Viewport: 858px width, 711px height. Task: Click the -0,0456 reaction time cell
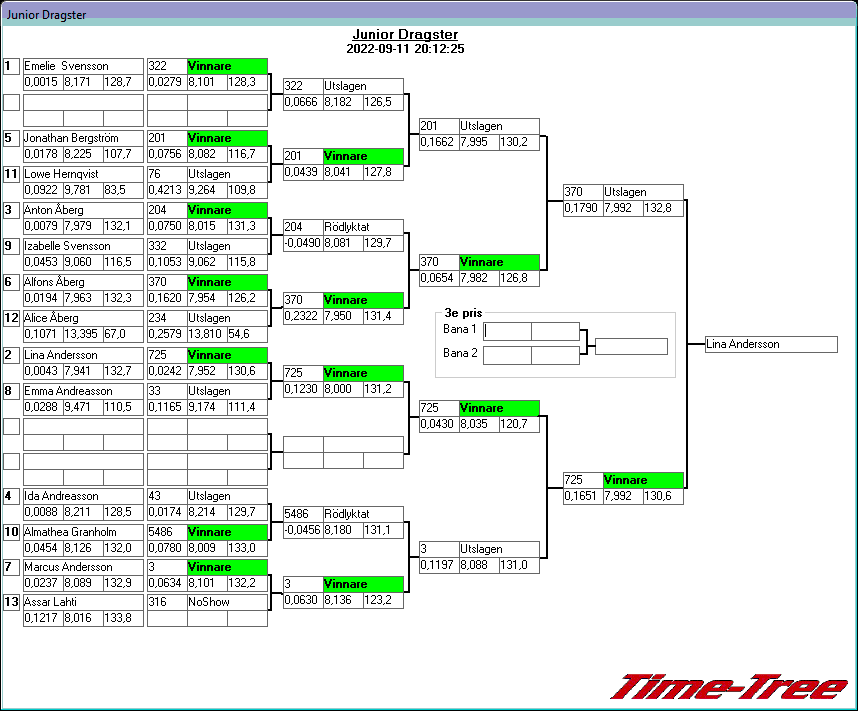click(x=303, y=530)
